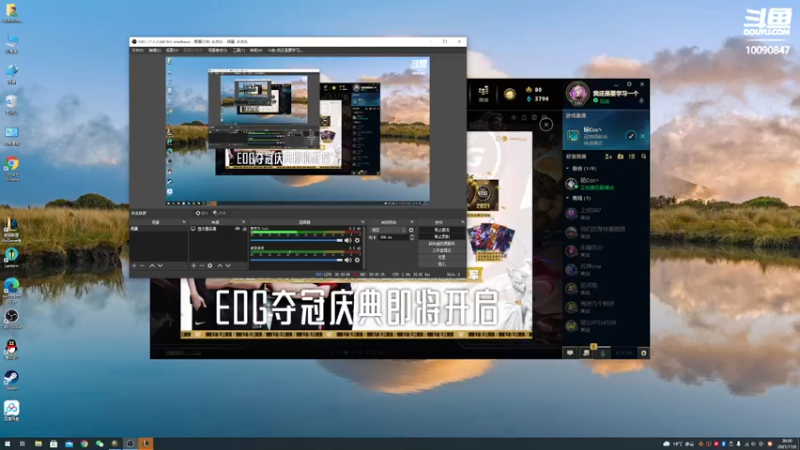Open the Tools menu in OBS
Viewport: 800px width, 450px height.
pyautogui.click(x=239, y=51)
